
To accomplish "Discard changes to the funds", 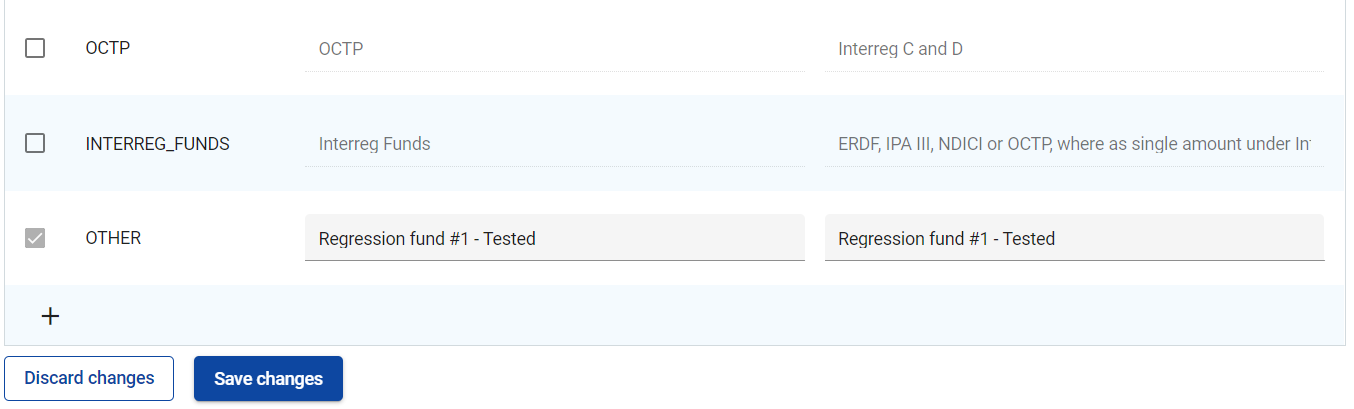I will click(89, 378).
